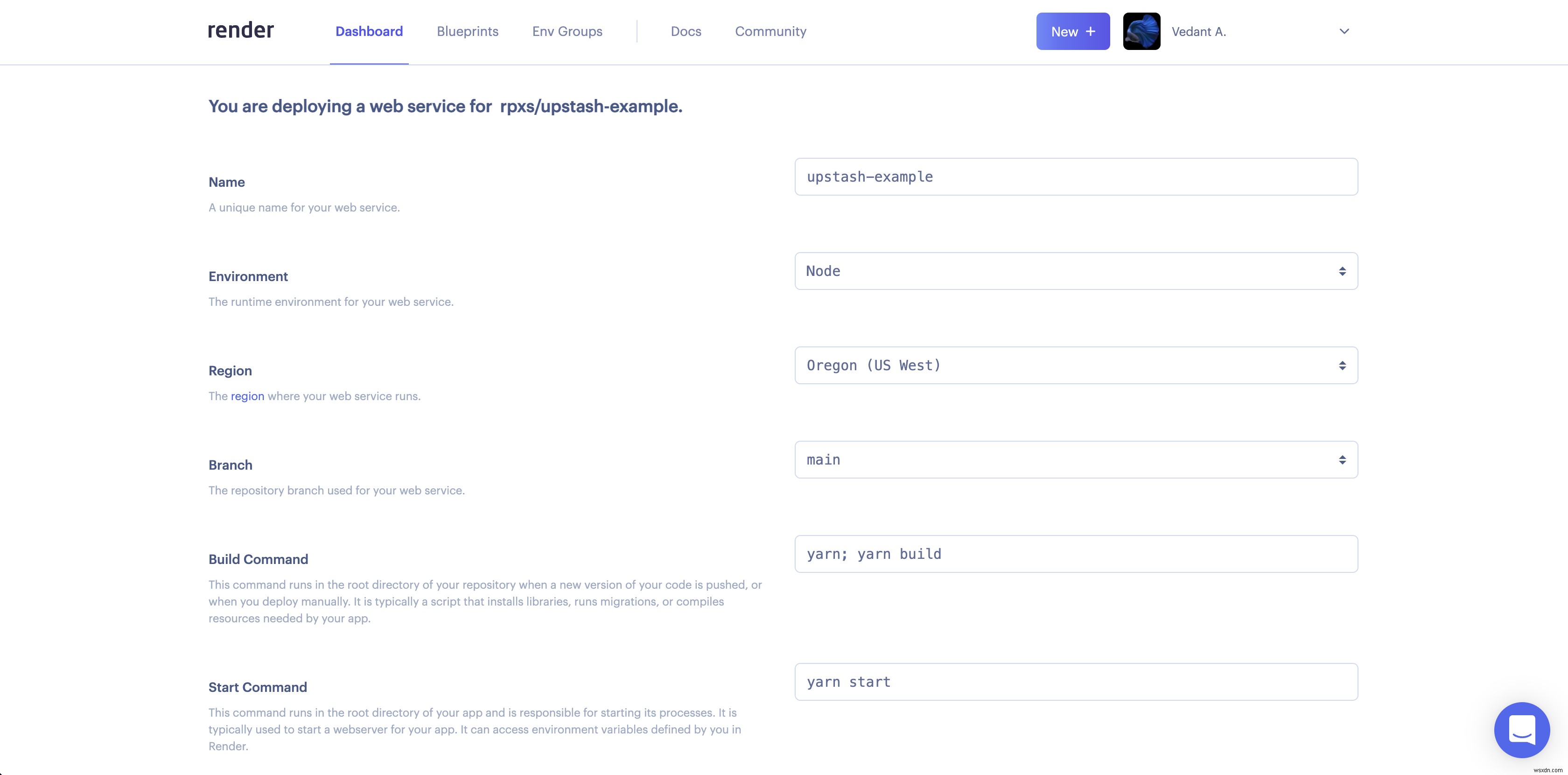Switch to the Dashboard tab

pyautogui.click(x=369, y=31)
